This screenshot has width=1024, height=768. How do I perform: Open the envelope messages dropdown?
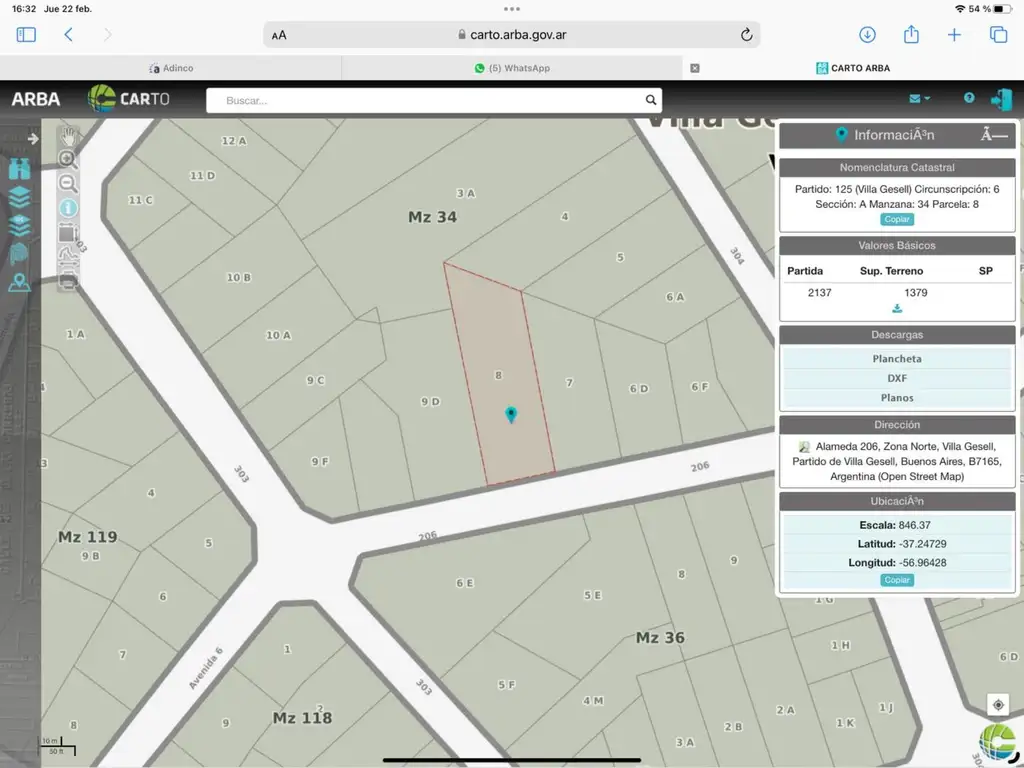919,99
